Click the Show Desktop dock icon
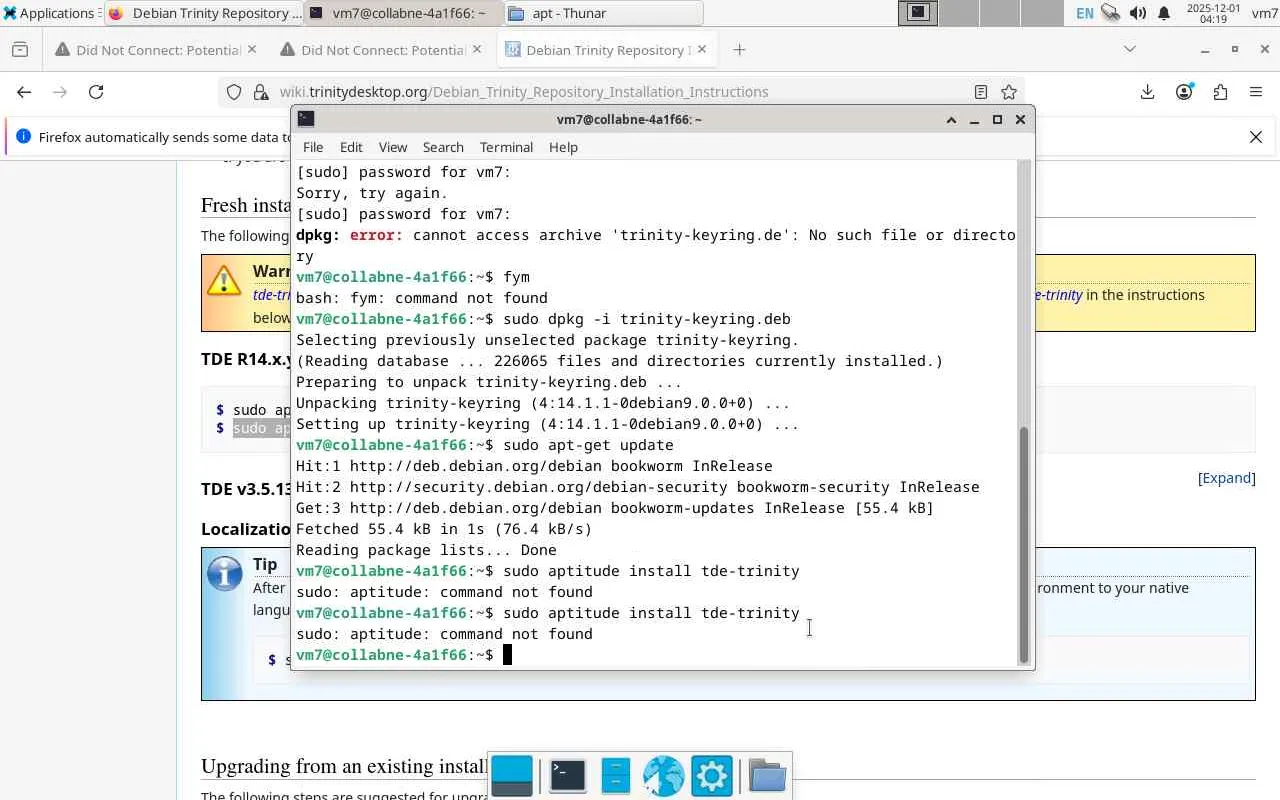 click(x=512, y=776)
